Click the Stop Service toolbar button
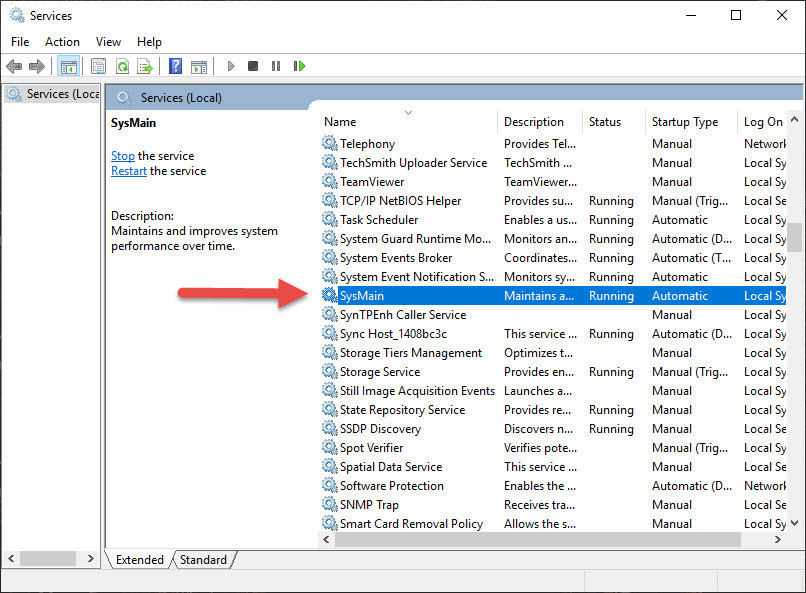 pyautogui.click(x=253, y=66)
